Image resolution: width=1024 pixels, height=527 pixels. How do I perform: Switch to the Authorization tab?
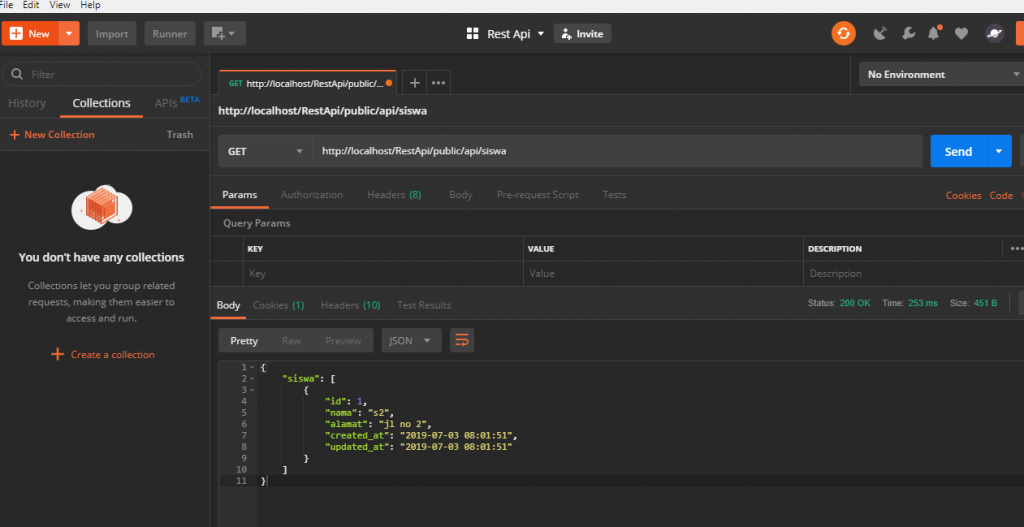point(311,195)
